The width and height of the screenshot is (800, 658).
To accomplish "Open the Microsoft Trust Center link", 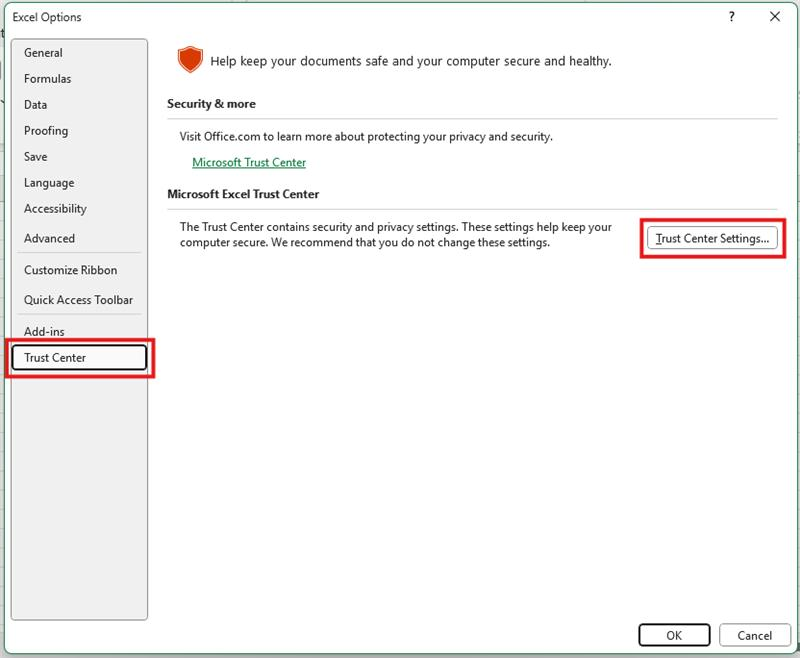I will [249, 163].
